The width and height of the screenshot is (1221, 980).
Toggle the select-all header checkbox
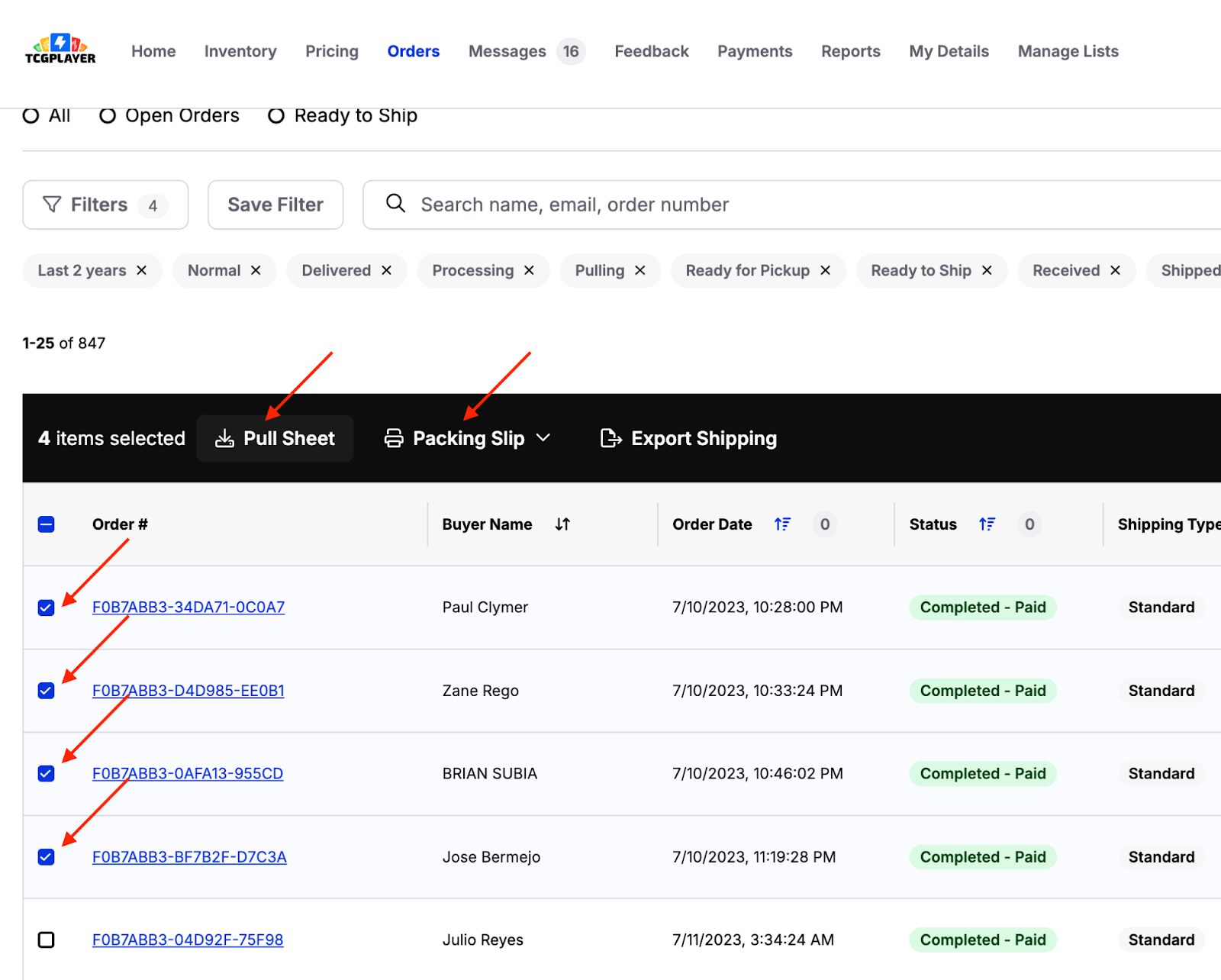coord(46,524)
